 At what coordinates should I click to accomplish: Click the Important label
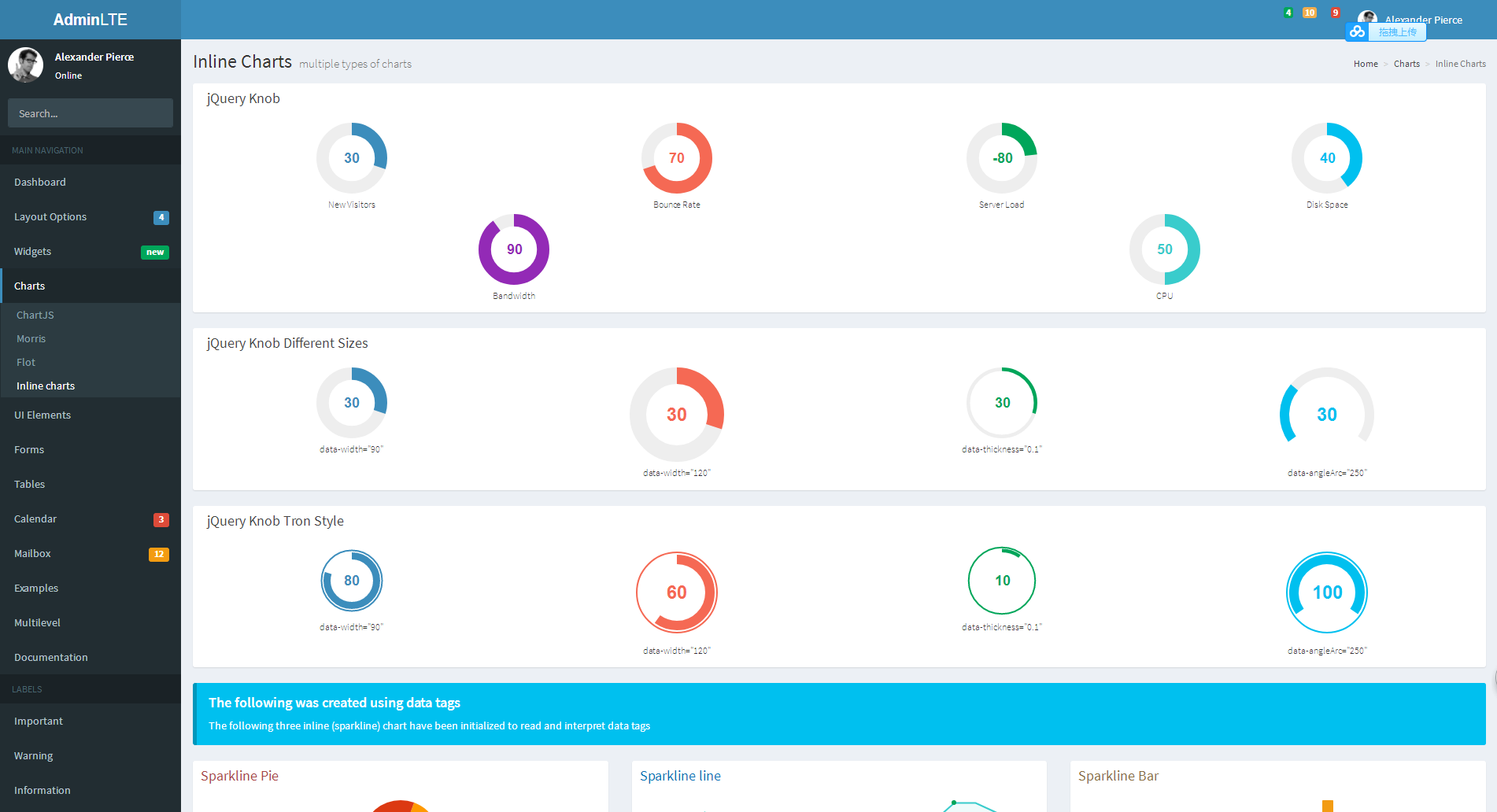click(x=91, y=721)
